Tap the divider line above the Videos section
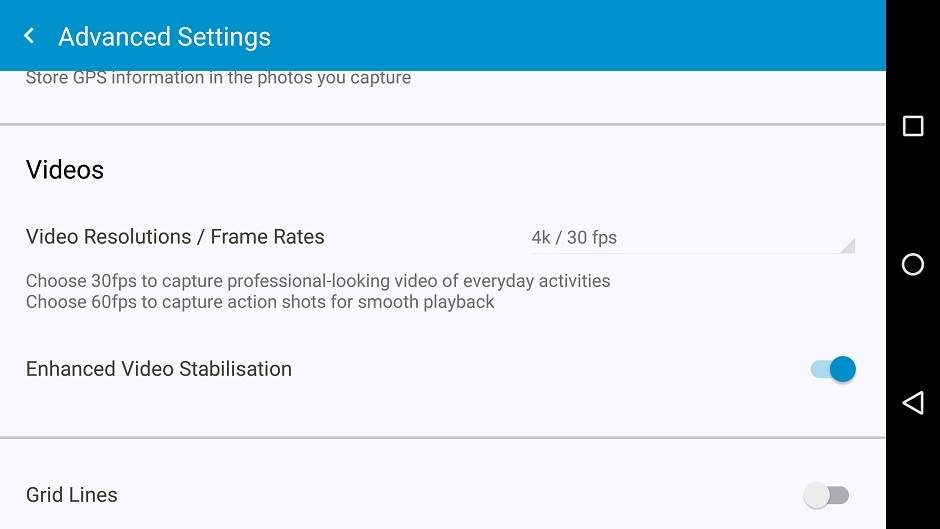 click(x=442, y=125)
